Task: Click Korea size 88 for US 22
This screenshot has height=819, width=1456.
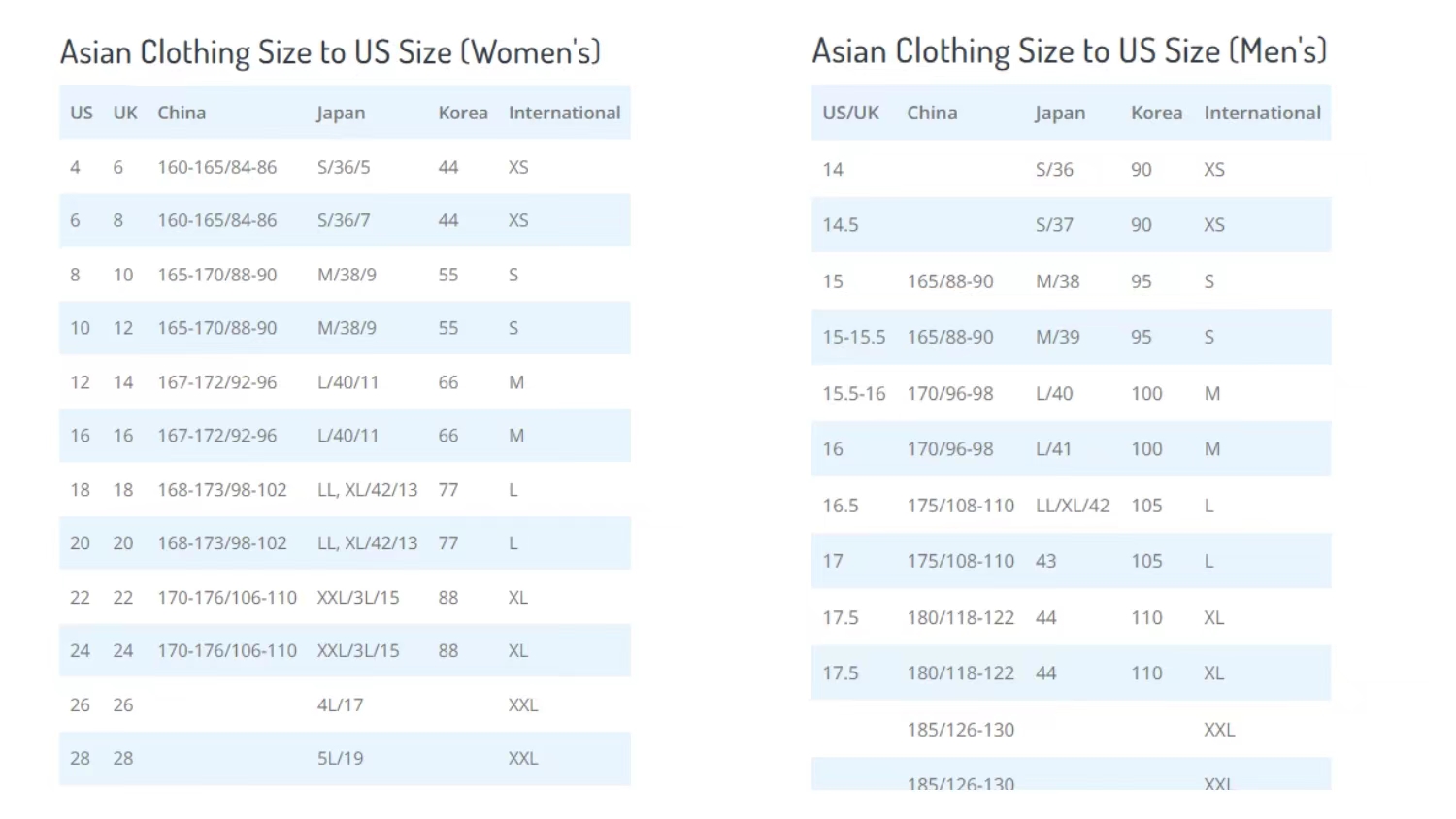Action: (447, 598)
